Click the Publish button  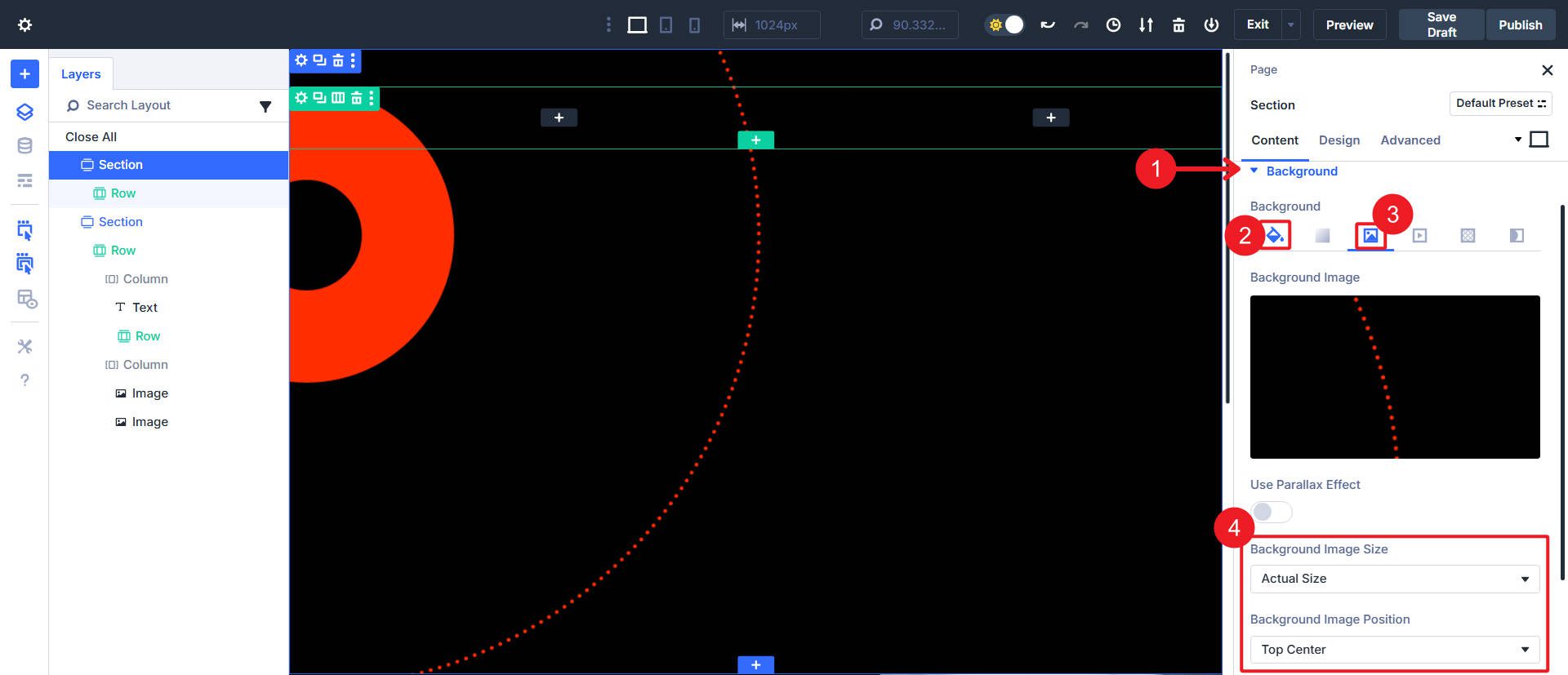coord(1520,25)
